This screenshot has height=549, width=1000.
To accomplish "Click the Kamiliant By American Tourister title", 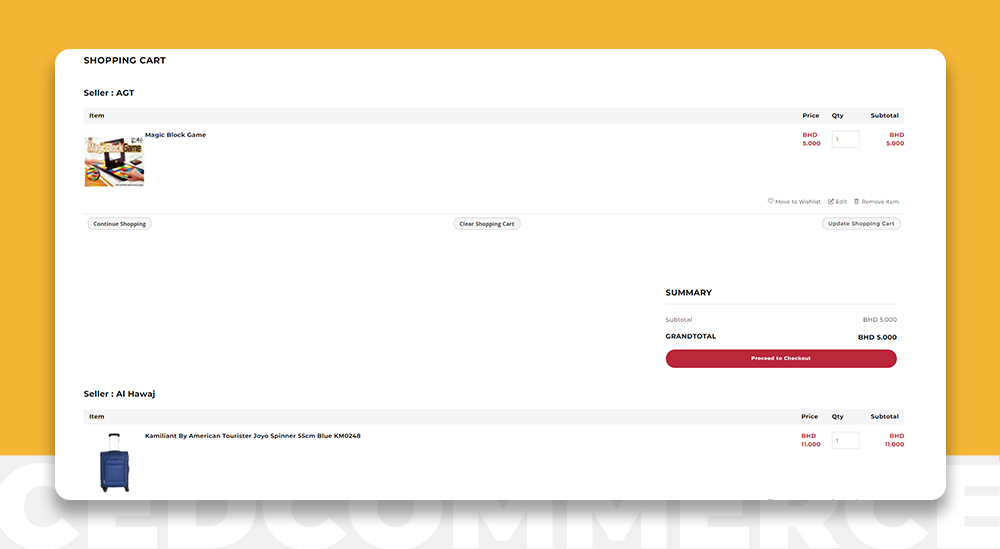I will pyautogui.click(x=253, y=436).
